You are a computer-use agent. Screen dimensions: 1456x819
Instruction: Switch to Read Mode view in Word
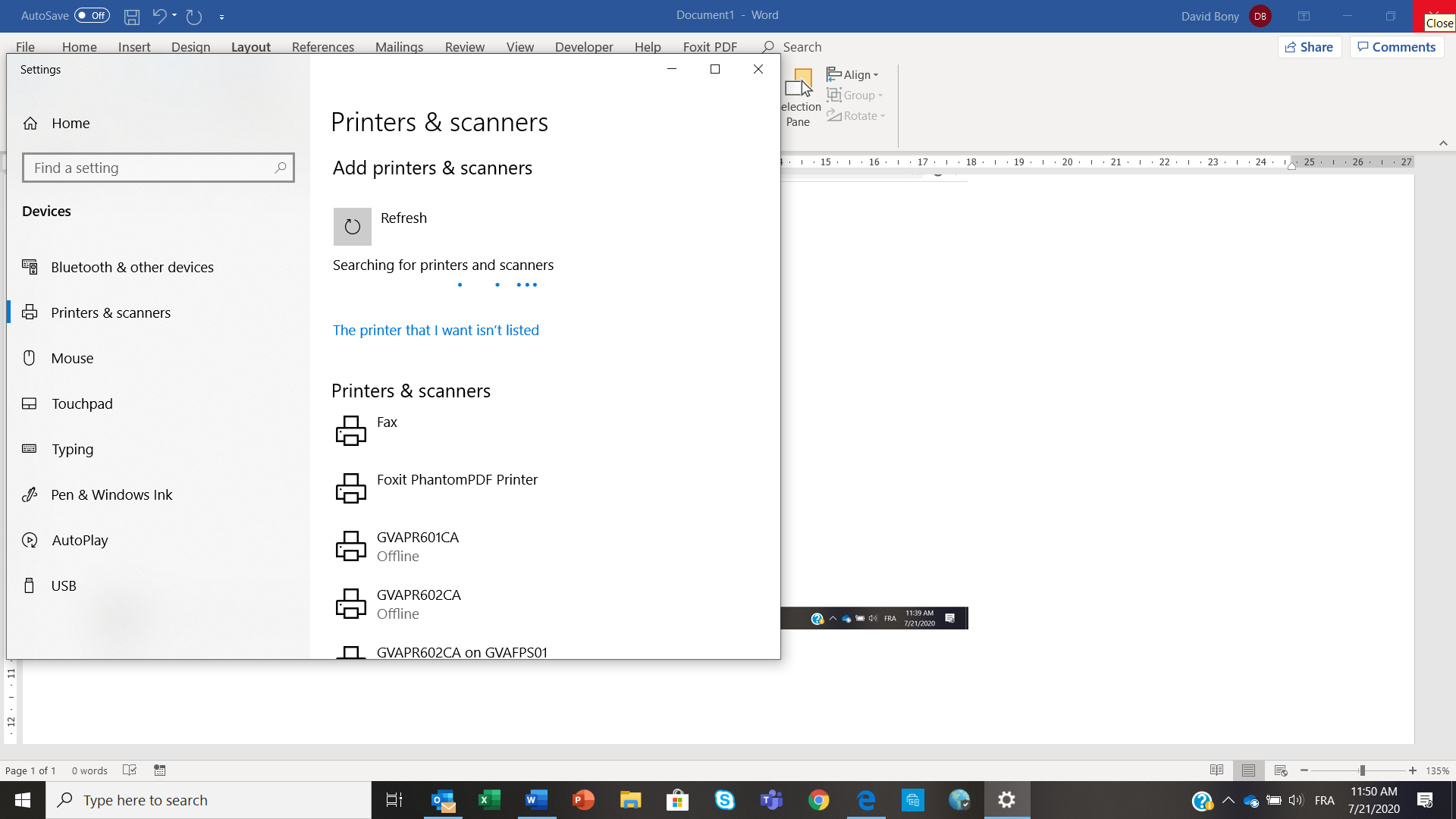pos(1216,770)
